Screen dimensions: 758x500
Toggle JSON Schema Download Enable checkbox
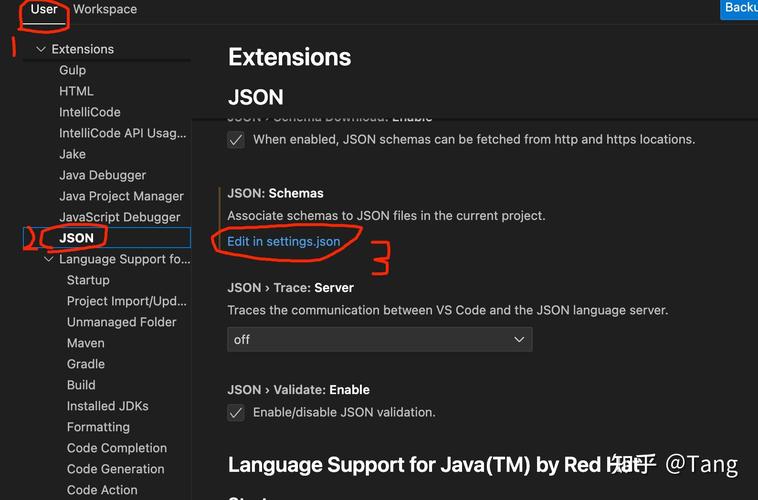click(236, 140)
